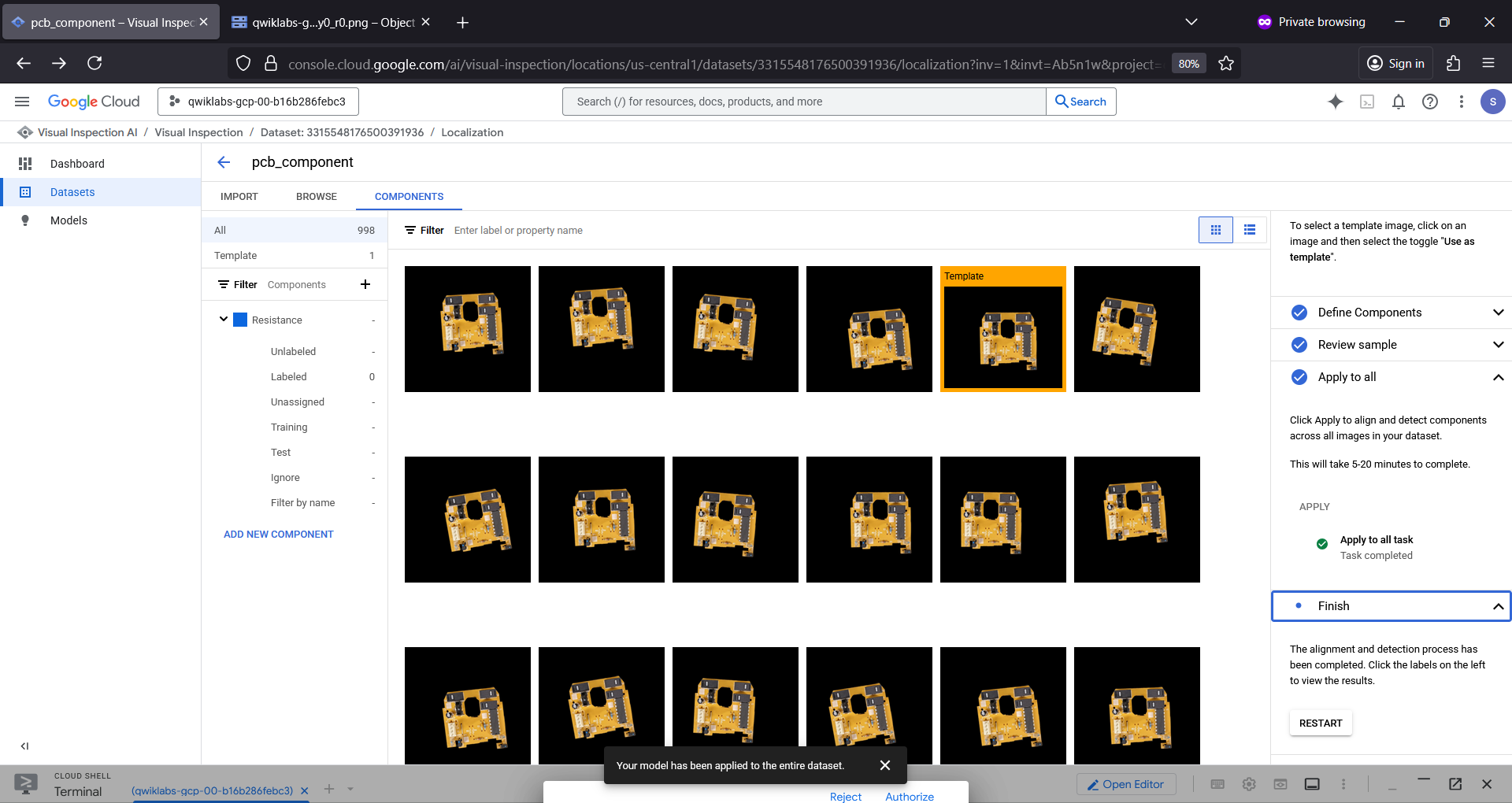Collapse the Apply to all step

[1498, 377]
